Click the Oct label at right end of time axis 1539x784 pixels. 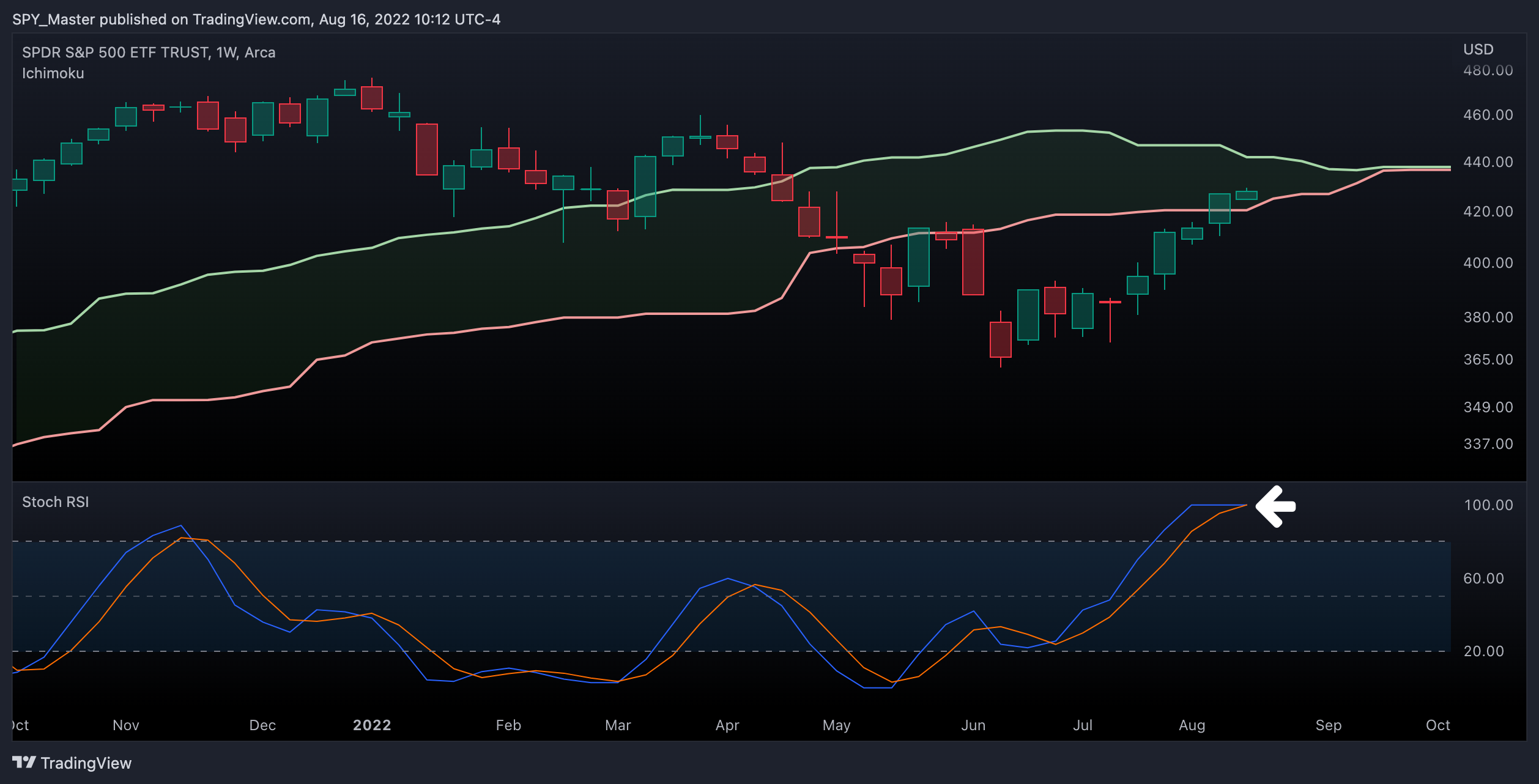click(x=1438, y=725)
